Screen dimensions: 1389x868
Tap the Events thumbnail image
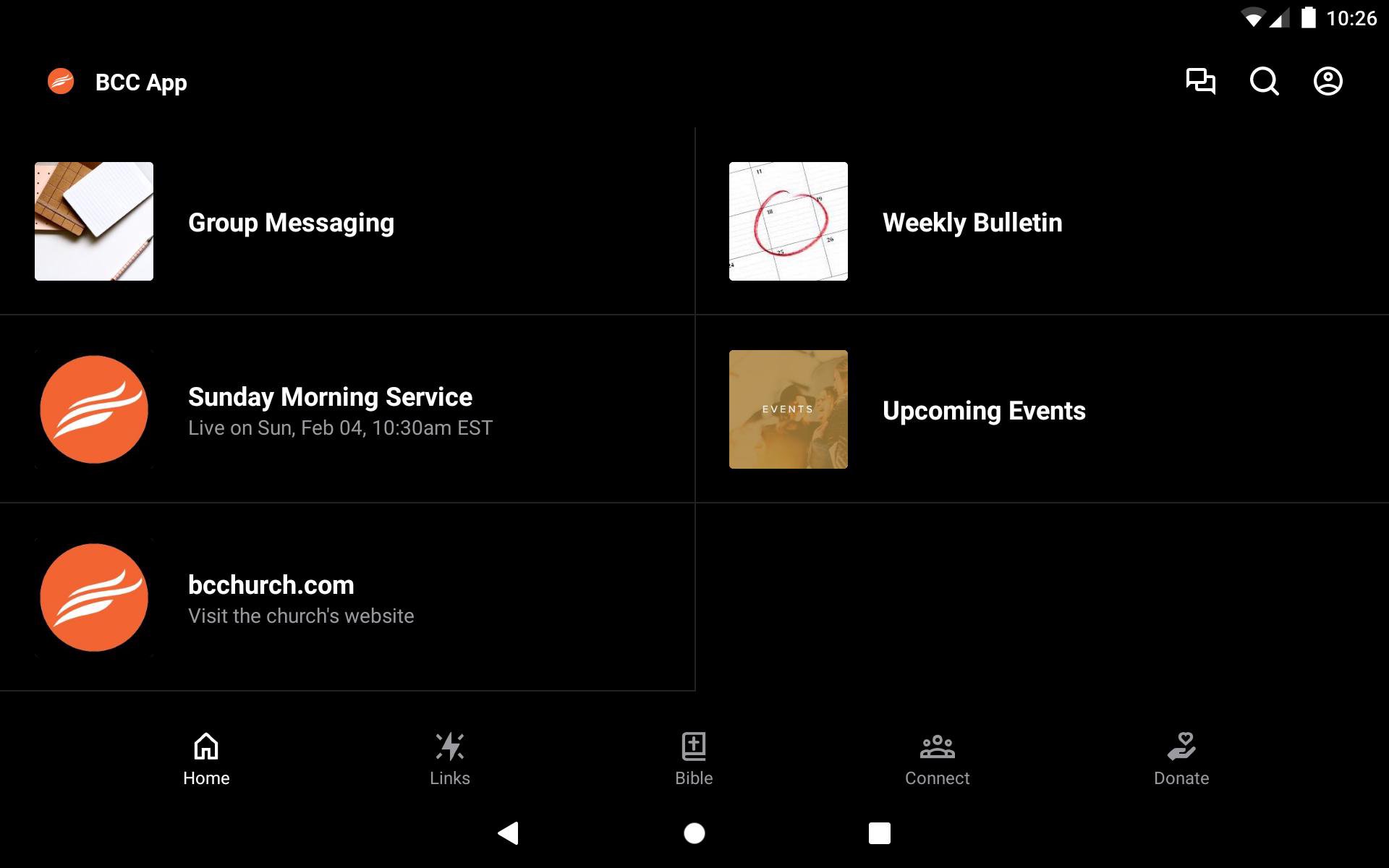tap(788, 409)
